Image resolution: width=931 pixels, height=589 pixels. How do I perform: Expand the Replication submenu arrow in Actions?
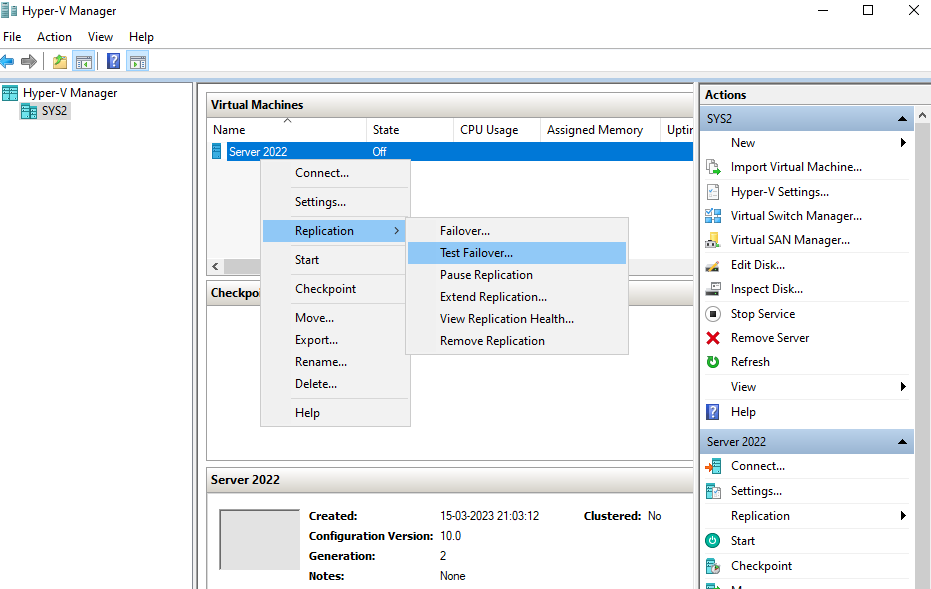(902, 515)
